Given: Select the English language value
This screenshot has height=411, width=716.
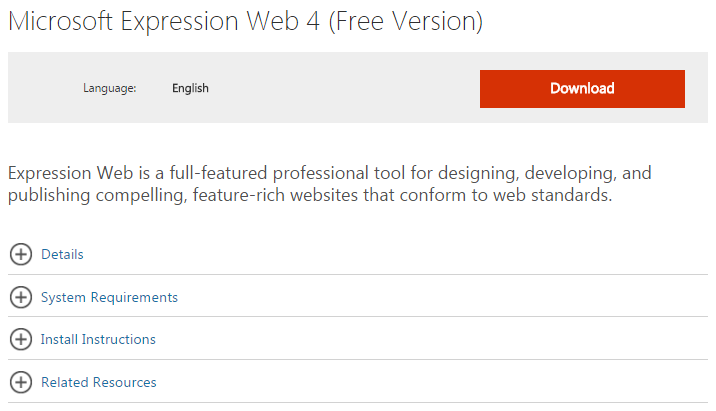Looking at the screenshot, I should pyautogui.click(x=190, y=88).
